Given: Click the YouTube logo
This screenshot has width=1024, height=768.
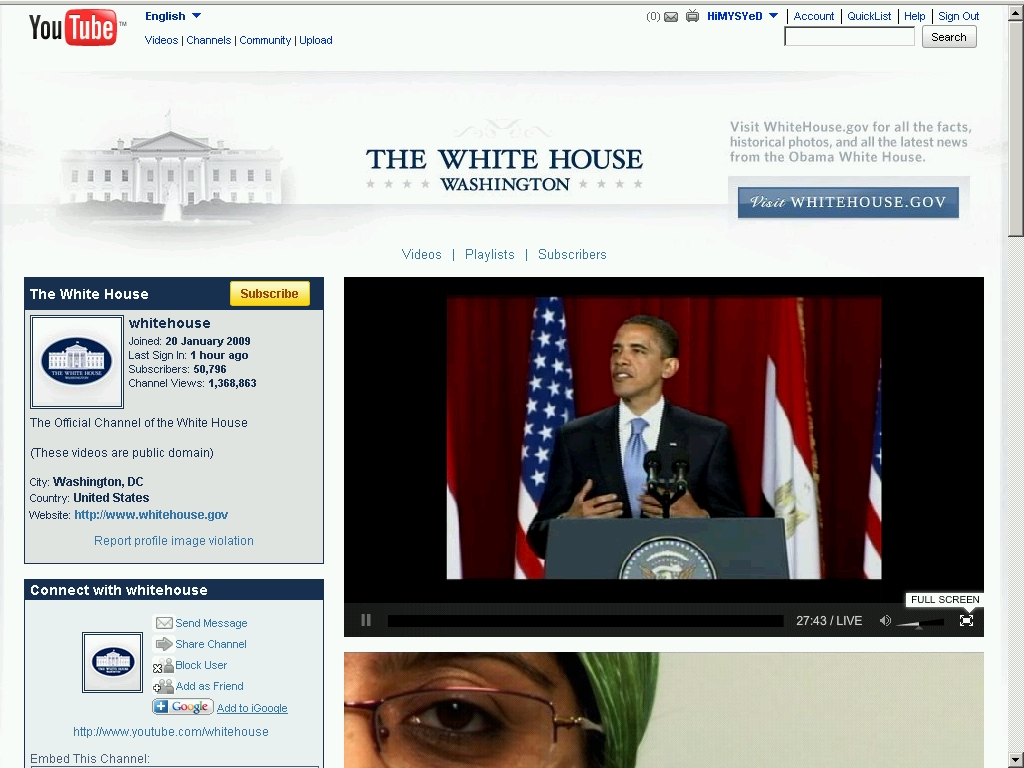Looking at the screenshot, I should pyautogui.click(x=74, y=28).
